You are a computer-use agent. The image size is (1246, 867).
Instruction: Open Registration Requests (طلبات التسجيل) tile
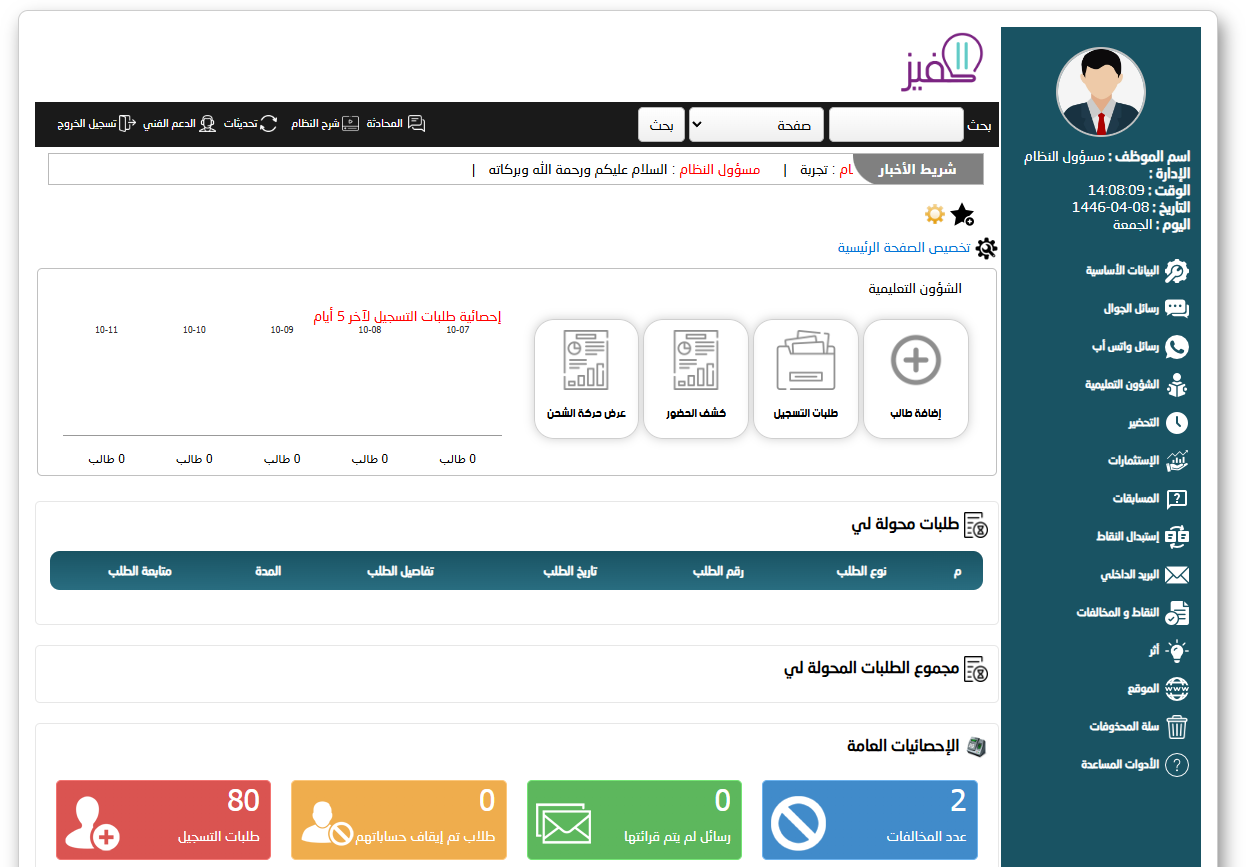tap(806, 378)
